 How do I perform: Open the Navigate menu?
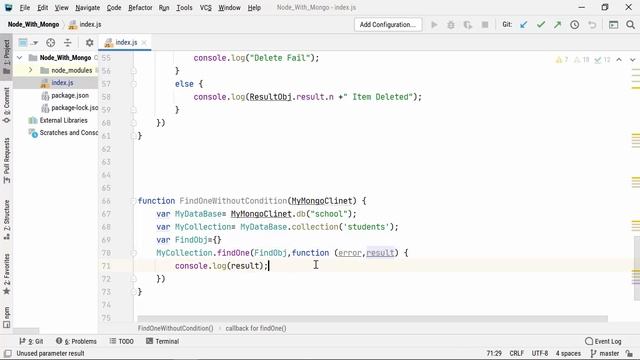[x=87, y=8]
